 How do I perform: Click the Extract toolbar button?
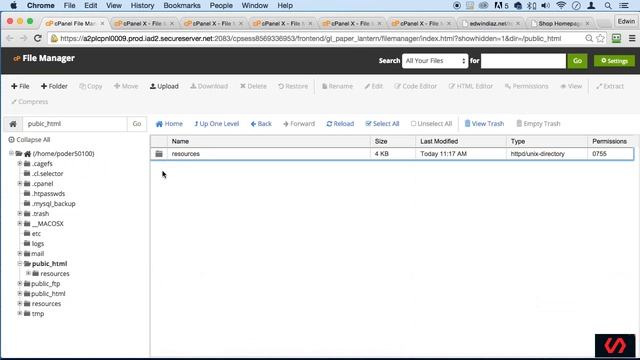[610, 86]
